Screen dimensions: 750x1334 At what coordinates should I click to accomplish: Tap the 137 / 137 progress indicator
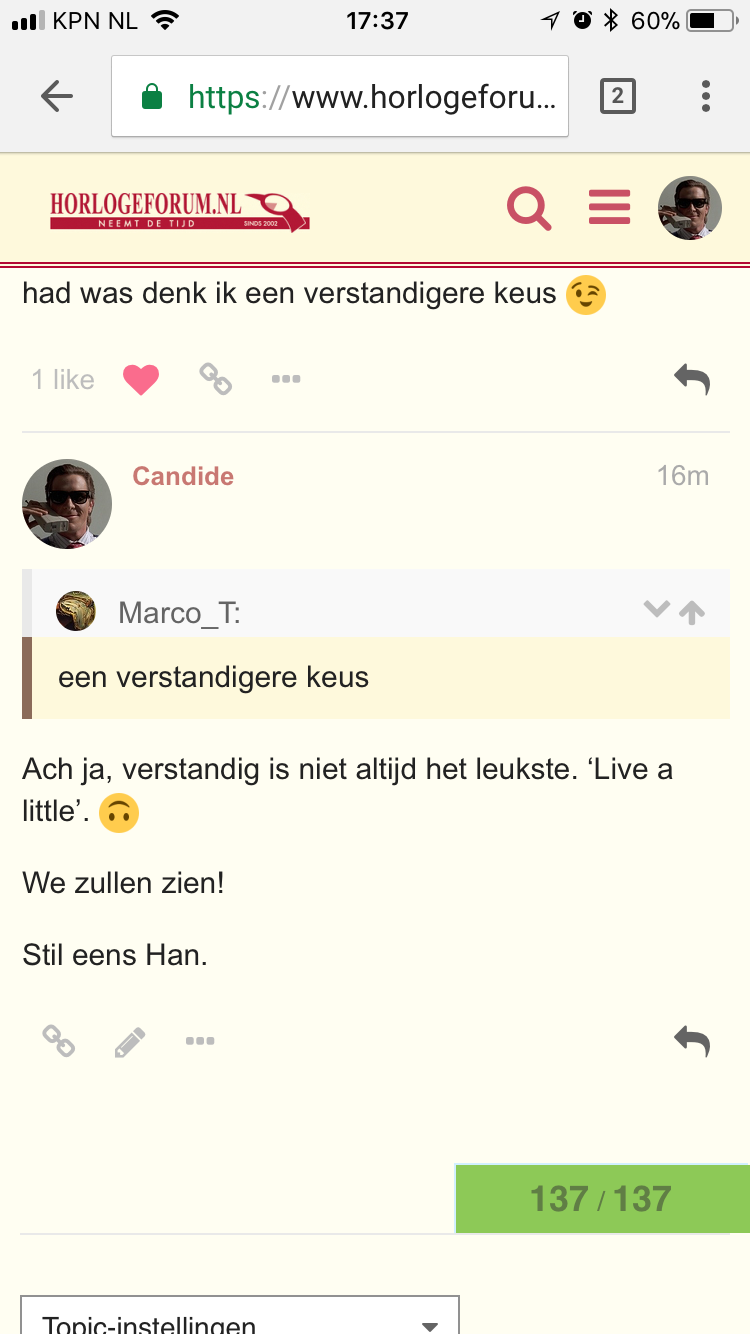click(601, 1198)
